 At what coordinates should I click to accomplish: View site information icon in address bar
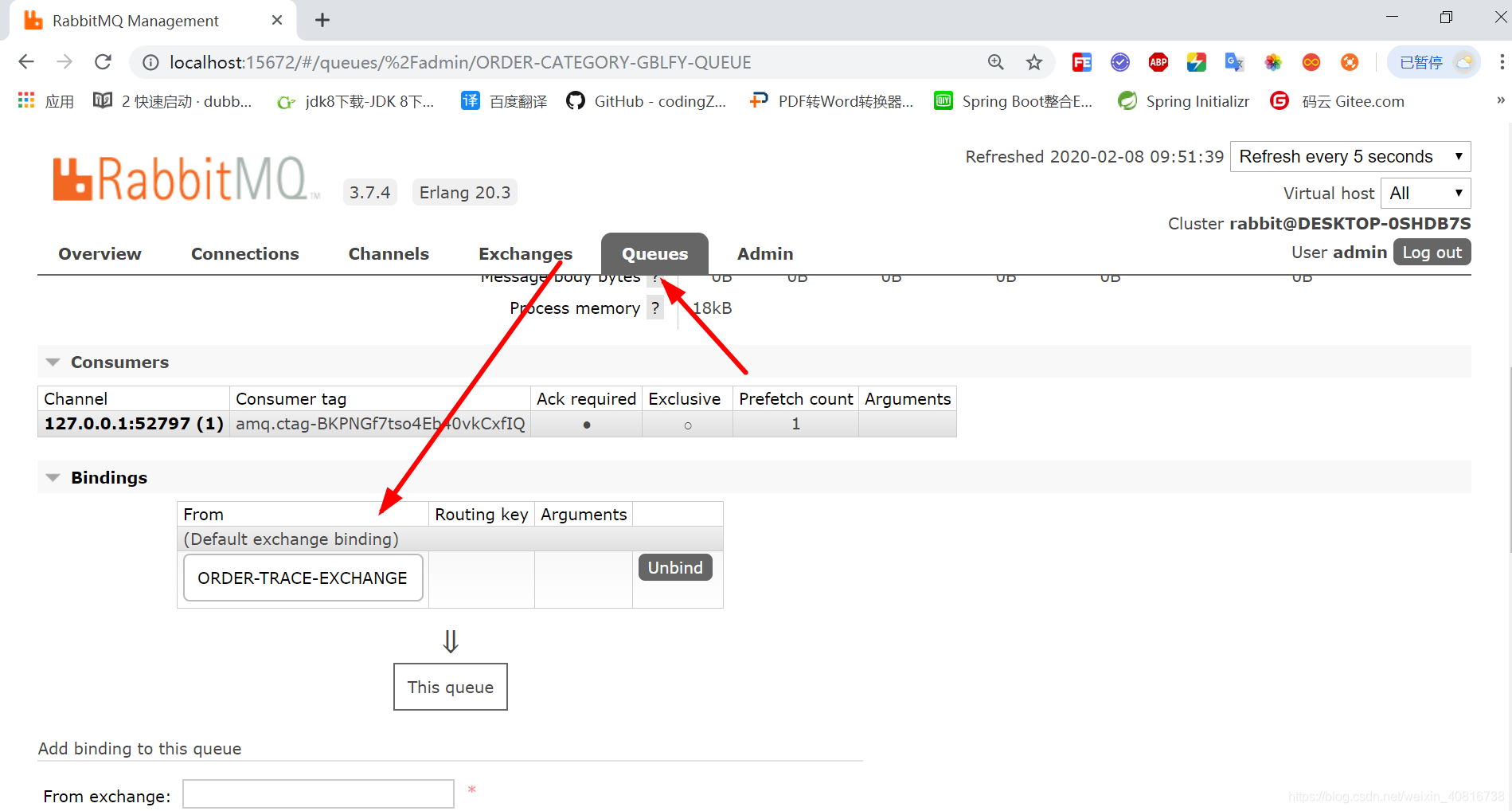point(150,62)
